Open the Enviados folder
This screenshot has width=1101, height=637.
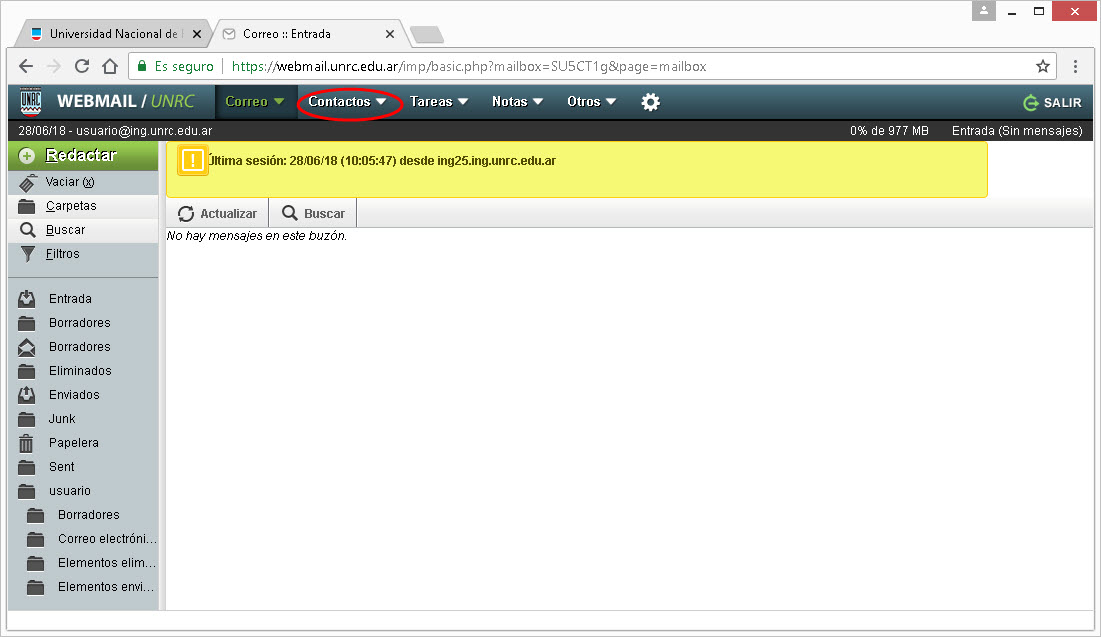(74, 395)
